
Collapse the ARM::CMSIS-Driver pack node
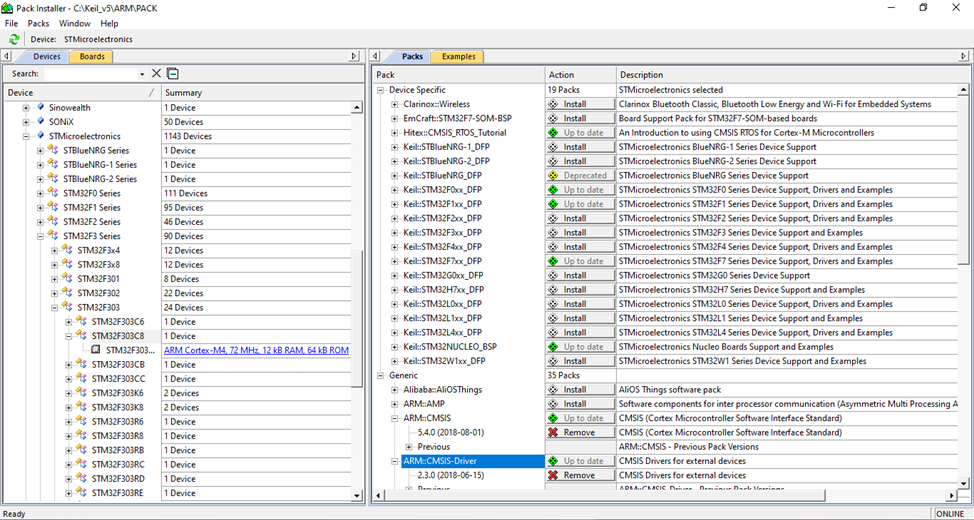395,462
